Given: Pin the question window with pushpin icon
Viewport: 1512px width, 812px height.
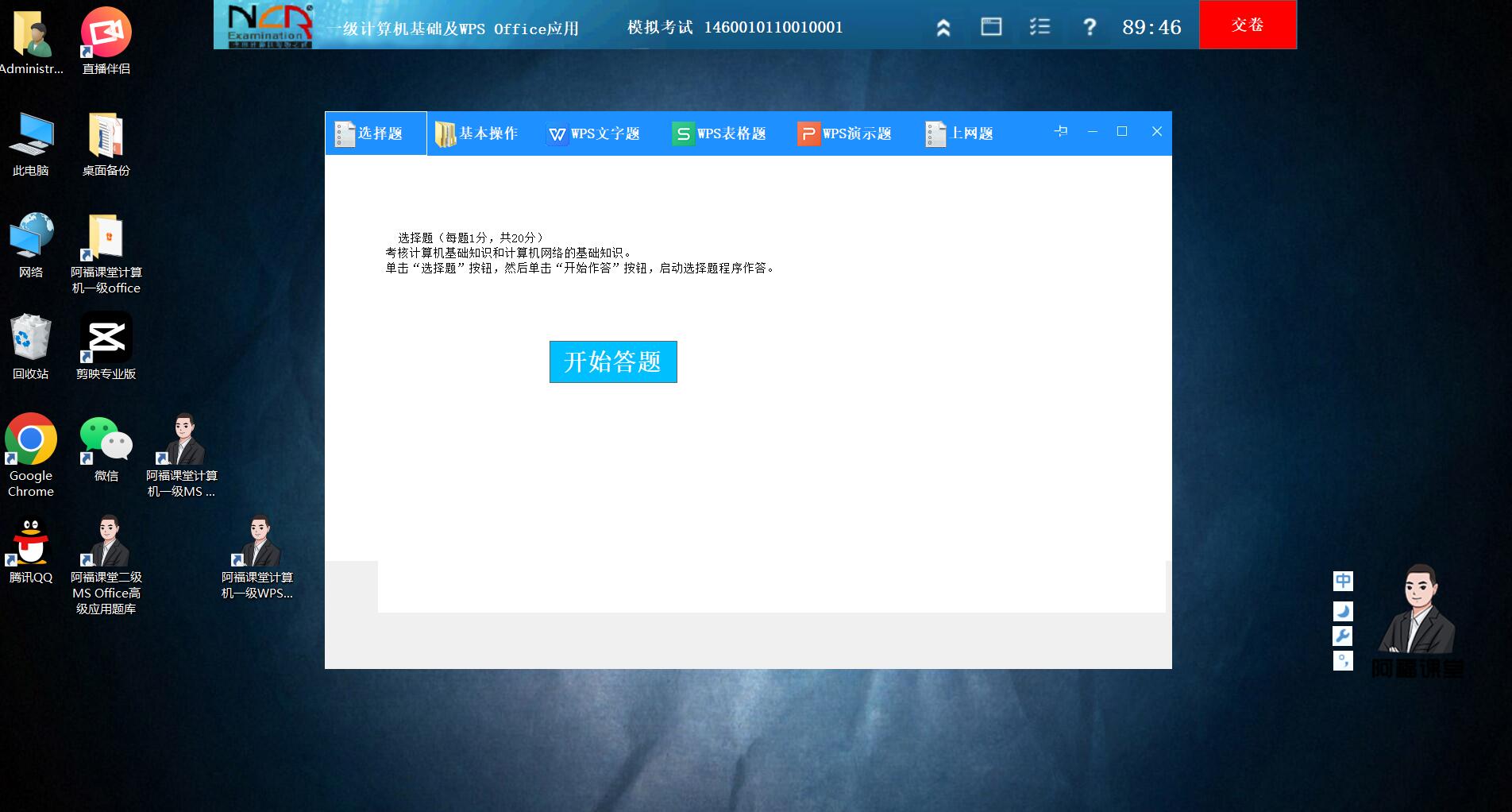Looking at the screenshot, I should click(x=1060, y=132).
